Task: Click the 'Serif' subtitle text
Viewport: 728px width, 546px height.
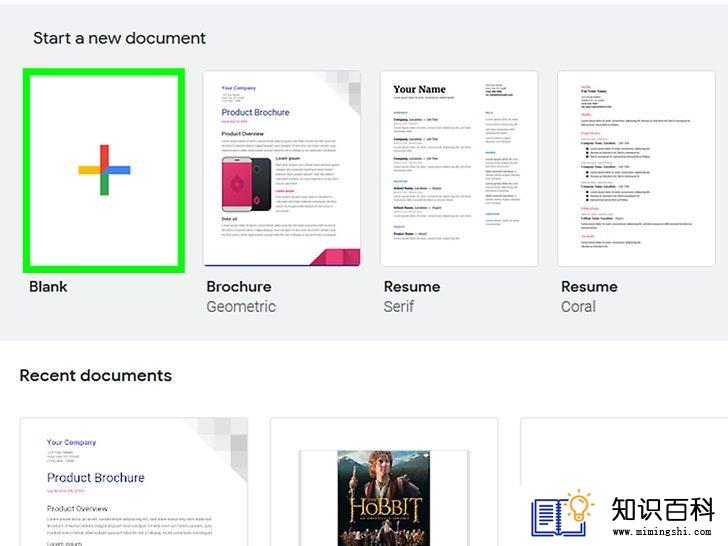Action: tap(398, 306)
